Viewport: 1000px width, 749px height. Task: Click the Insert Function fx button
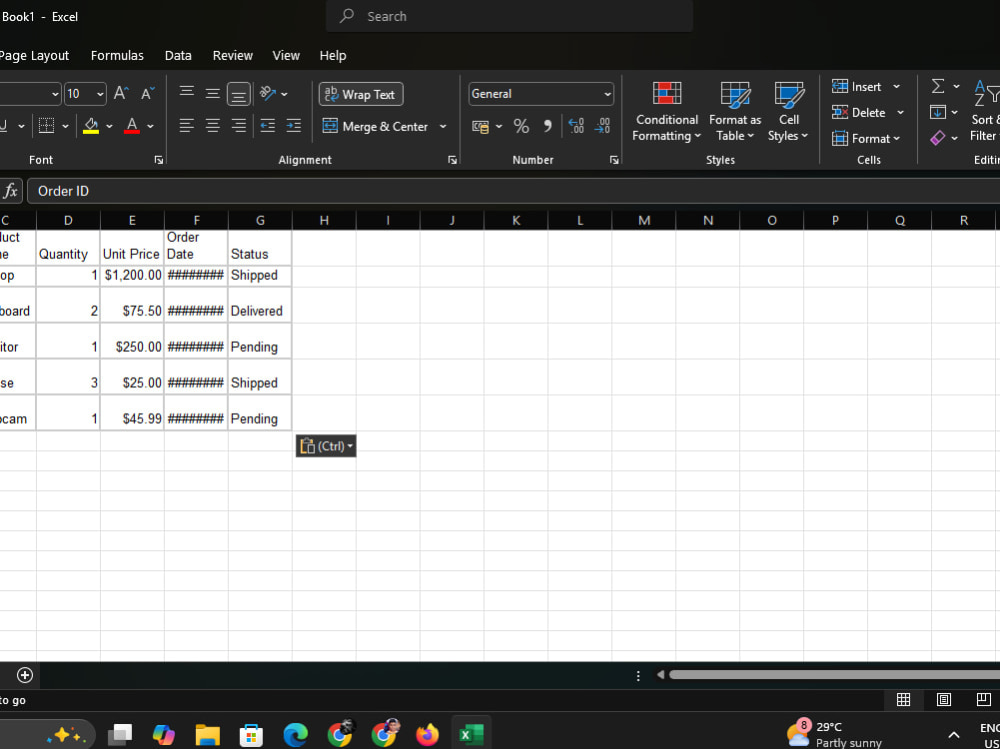coord(11,191)
